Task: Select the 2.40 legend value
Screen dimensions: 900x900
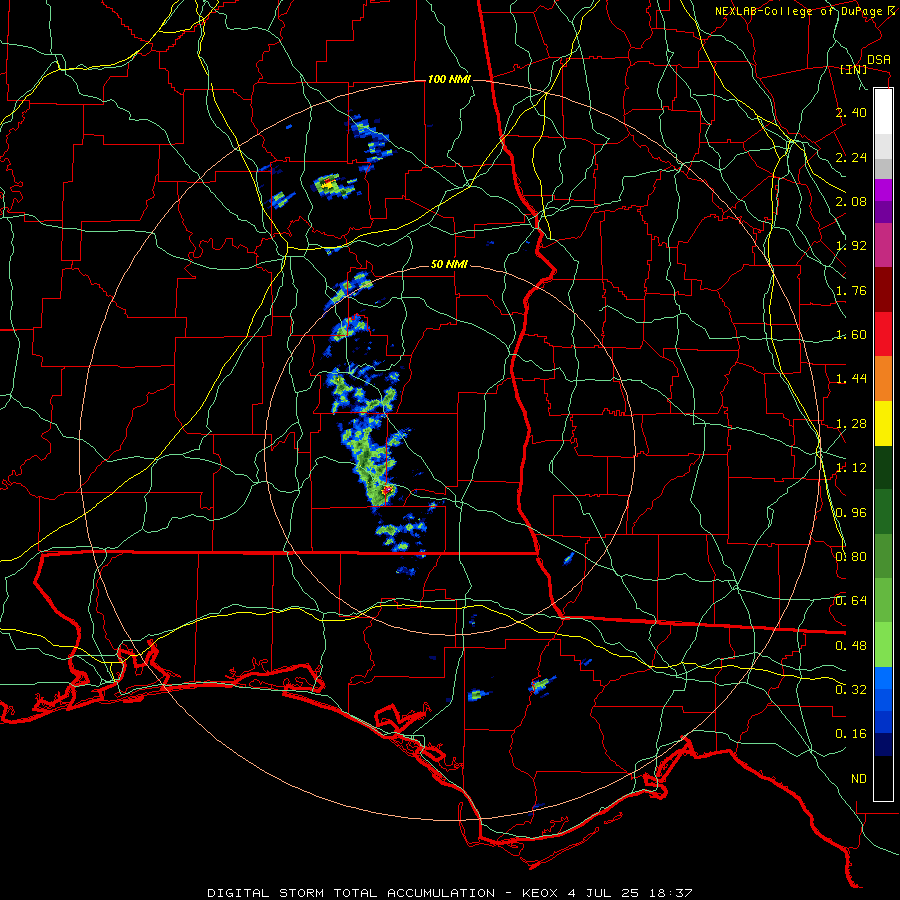Action: (x=851, y=112)
